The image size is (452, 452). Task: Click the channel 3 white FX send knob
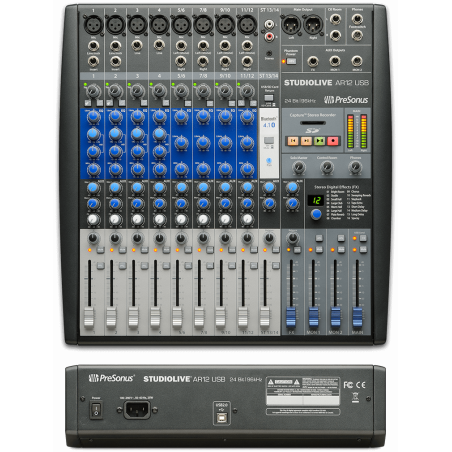tap(137, 220)
